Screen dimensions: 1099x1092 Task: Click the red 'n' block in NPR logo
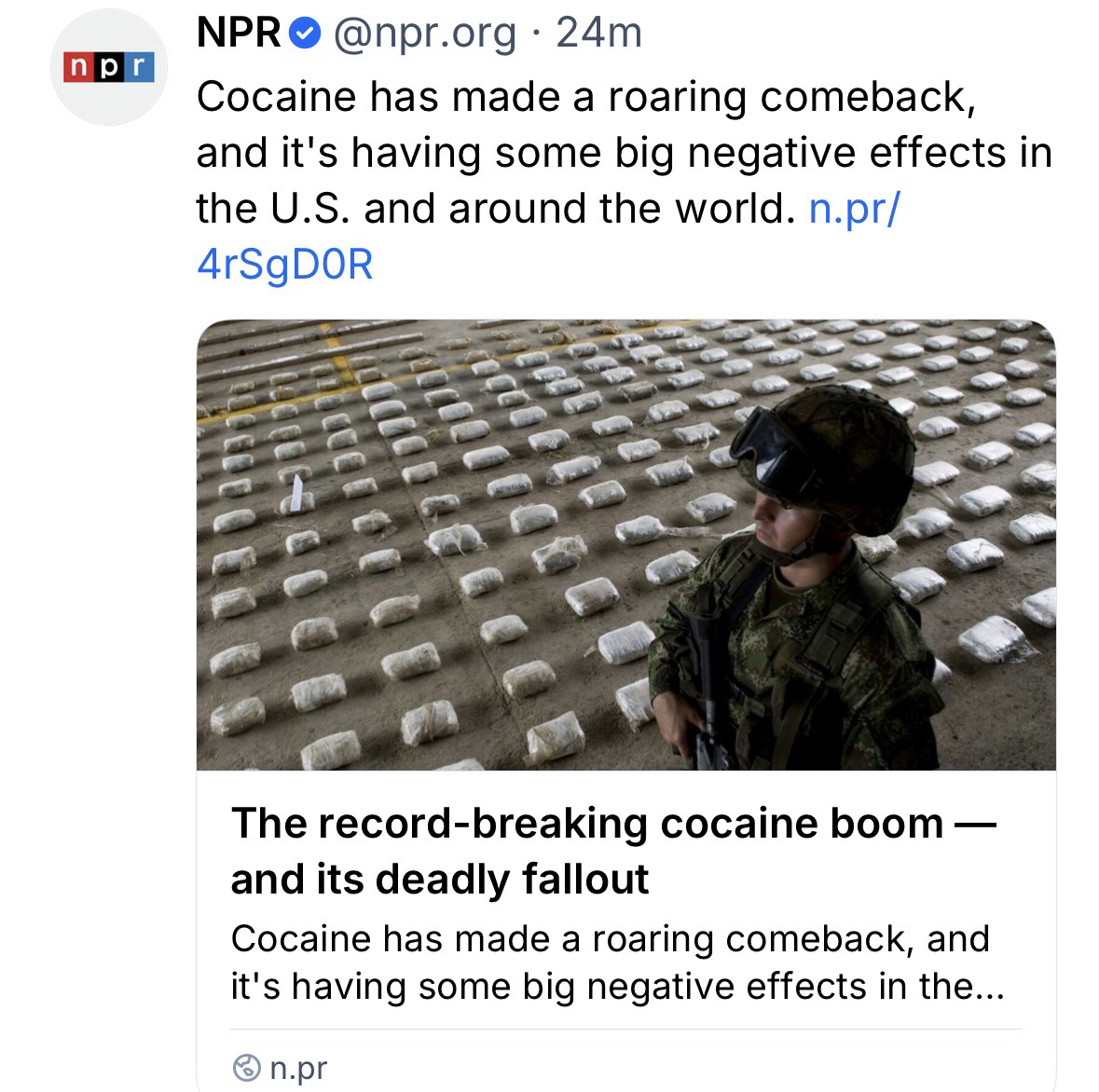[x=76, y=67]
